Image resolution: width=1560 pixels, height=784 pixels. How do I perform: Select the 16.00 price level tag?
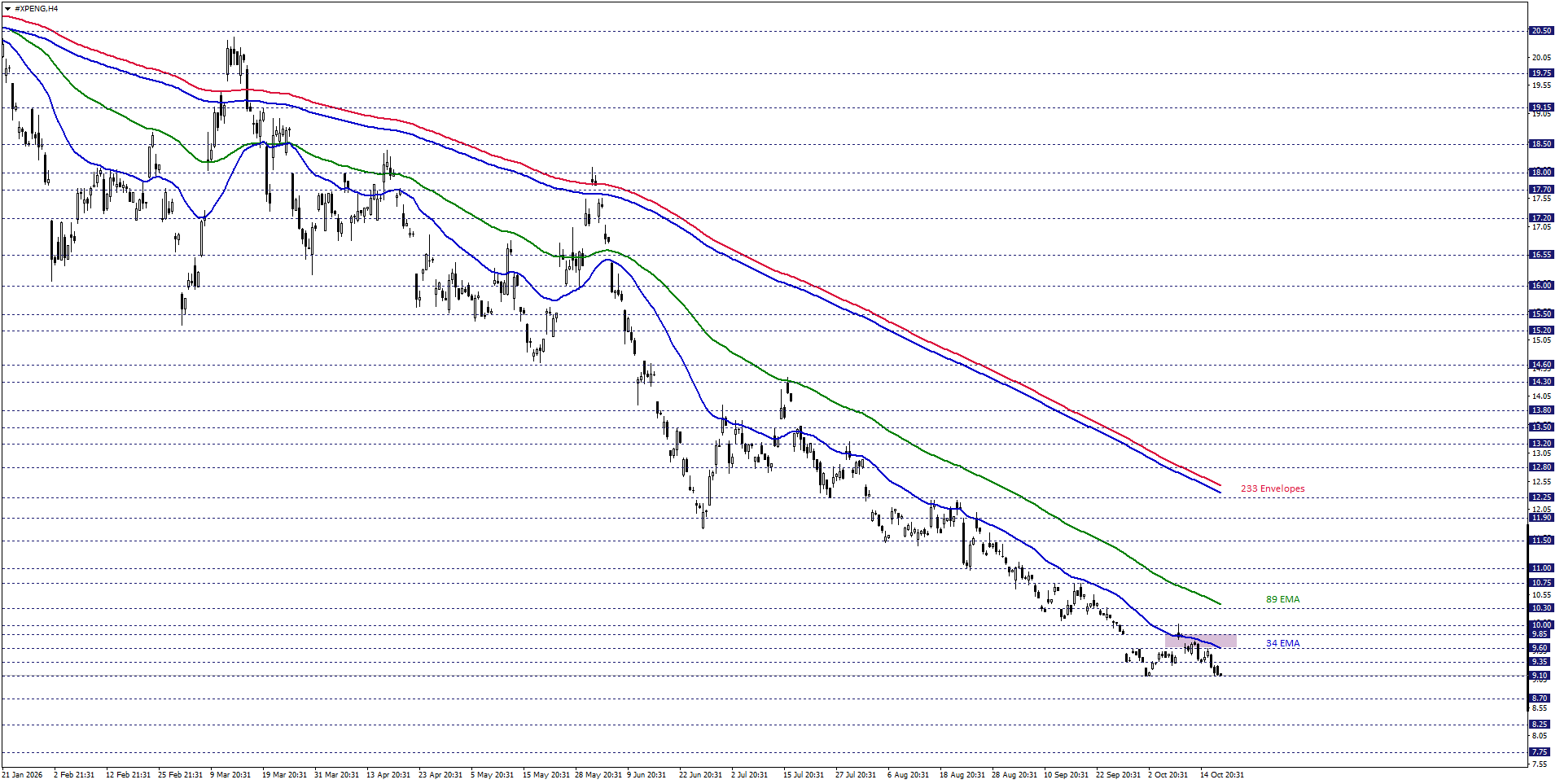coord(1541,286)
